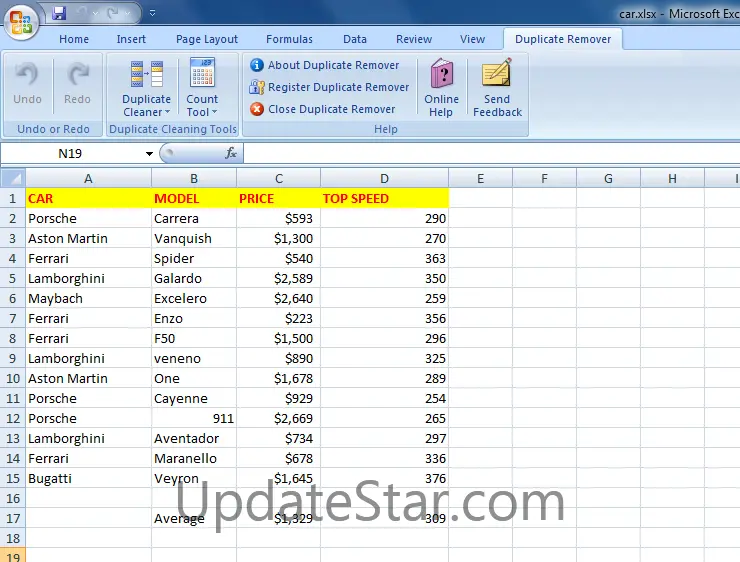Select the Vanquish model cell
The width and height of the screenshot is (740, 562).
coord(194,238)
